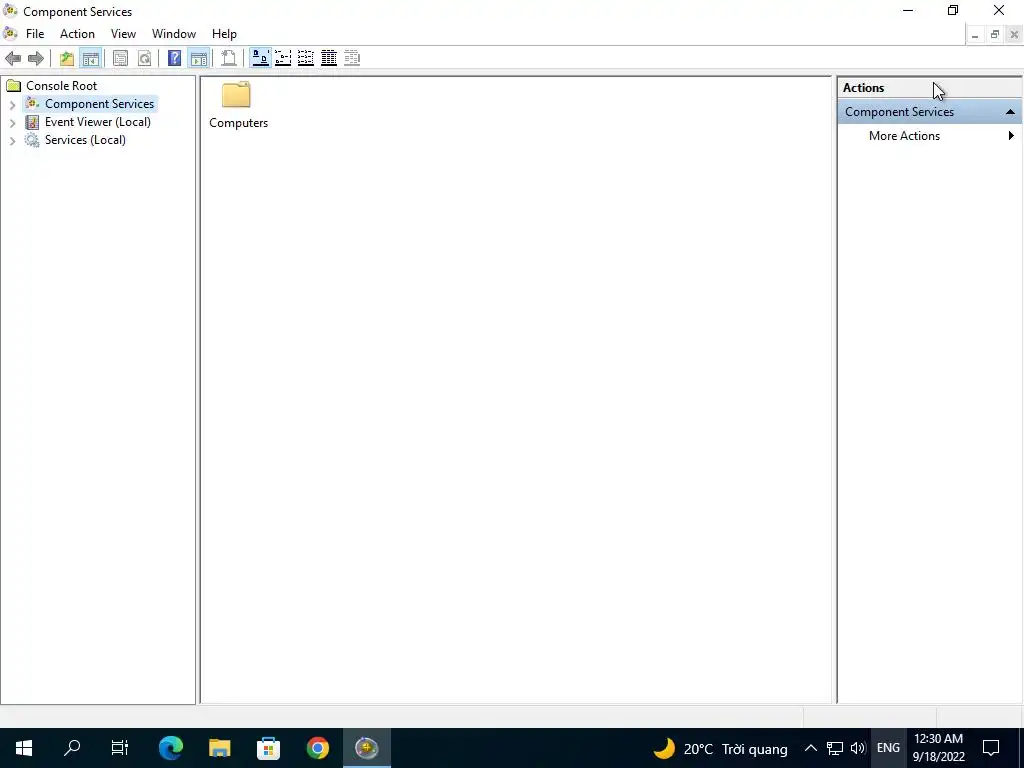
Task: Switch to Status view toolbar icon
Action: point(352,58)
